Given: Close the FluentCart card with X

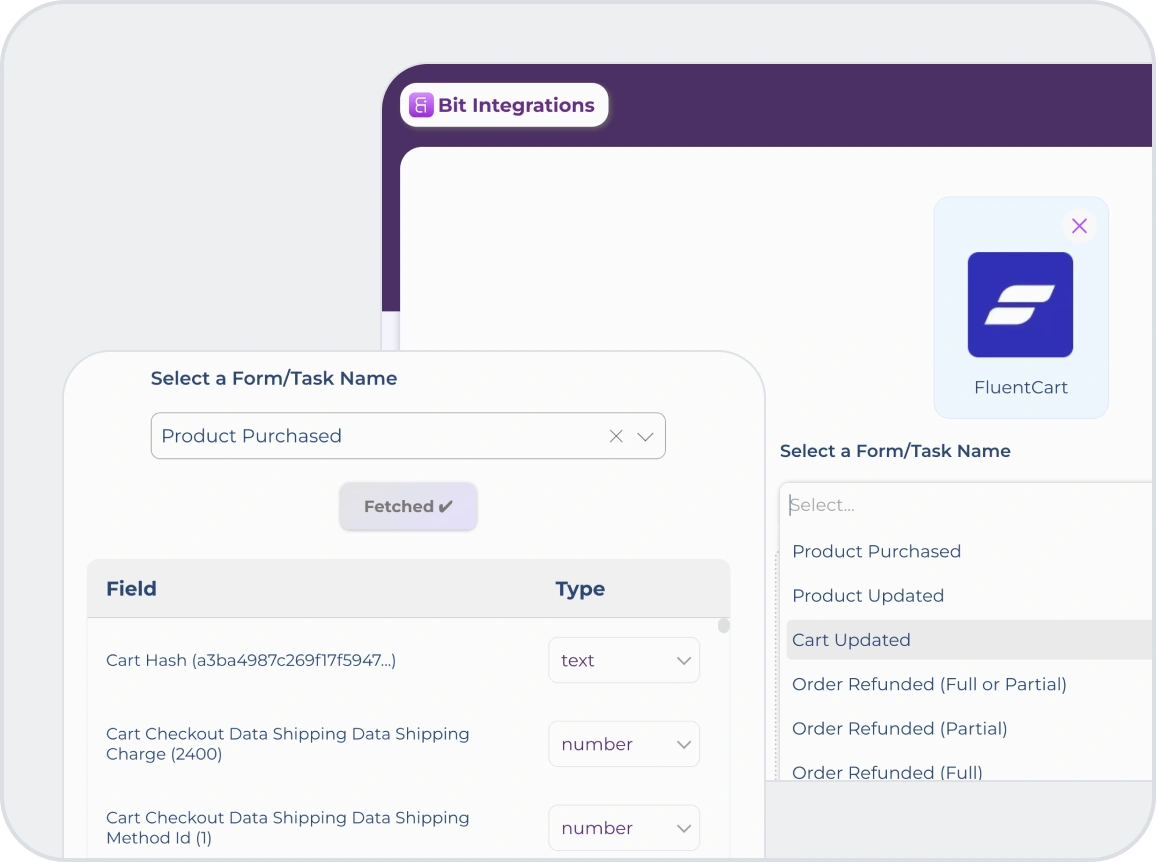Looking at the screenshot, I should 1079,226.
